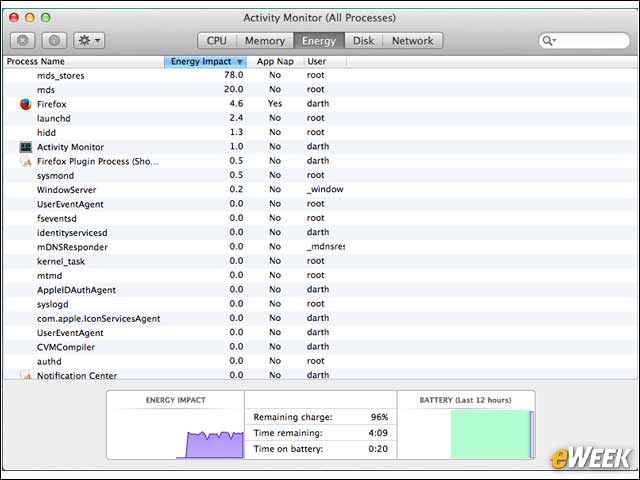Select the kernel_task process row
Image resolution: width=640 pixels, height=480 pixels.
tap(320, 261)
